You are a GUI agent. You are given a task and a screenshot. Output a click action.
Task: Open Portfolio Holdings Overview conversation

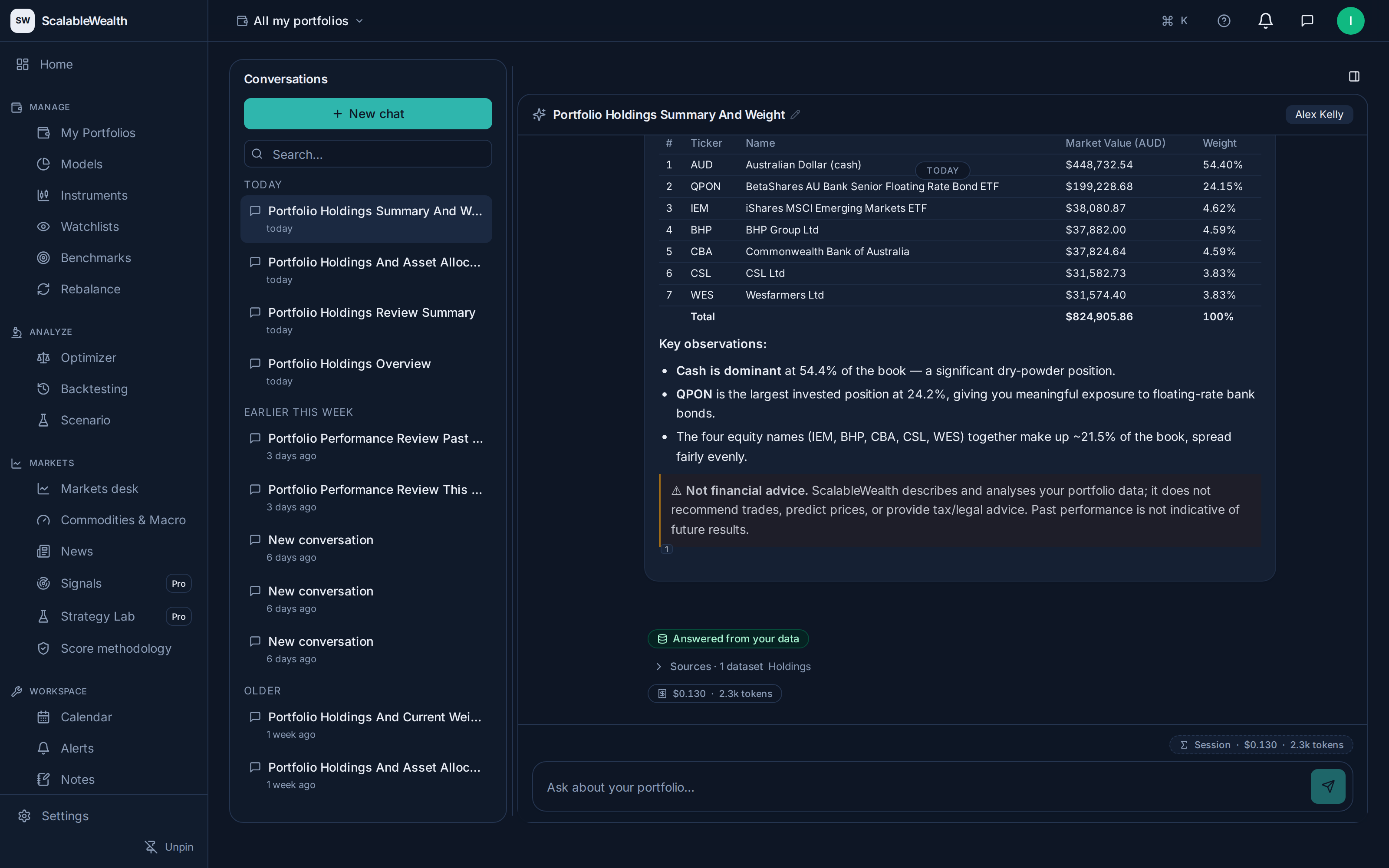coord(366,372)
